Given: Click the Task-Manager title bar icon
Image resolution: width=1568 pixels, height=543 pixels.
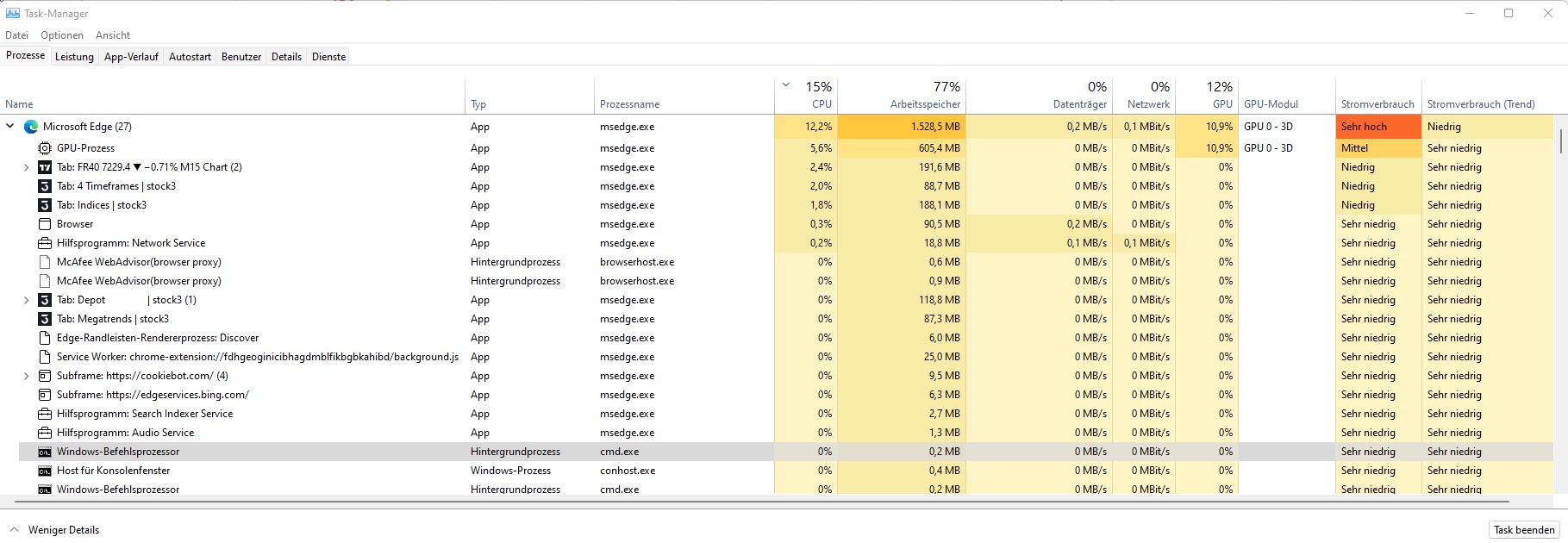Looking at the screenshot, I should [13, 13].
